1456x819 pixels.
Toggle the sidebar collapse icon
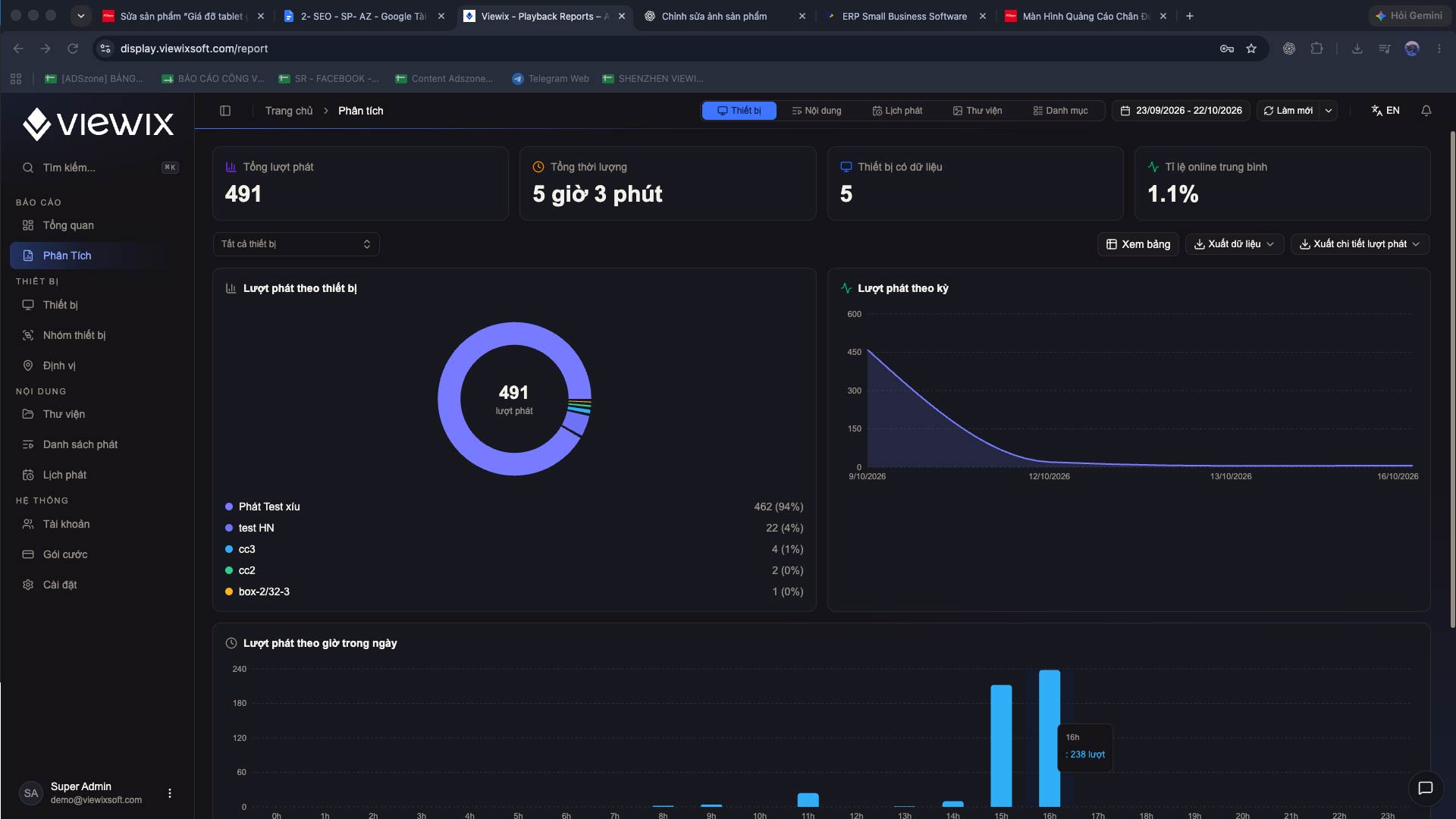coord(225,111)
